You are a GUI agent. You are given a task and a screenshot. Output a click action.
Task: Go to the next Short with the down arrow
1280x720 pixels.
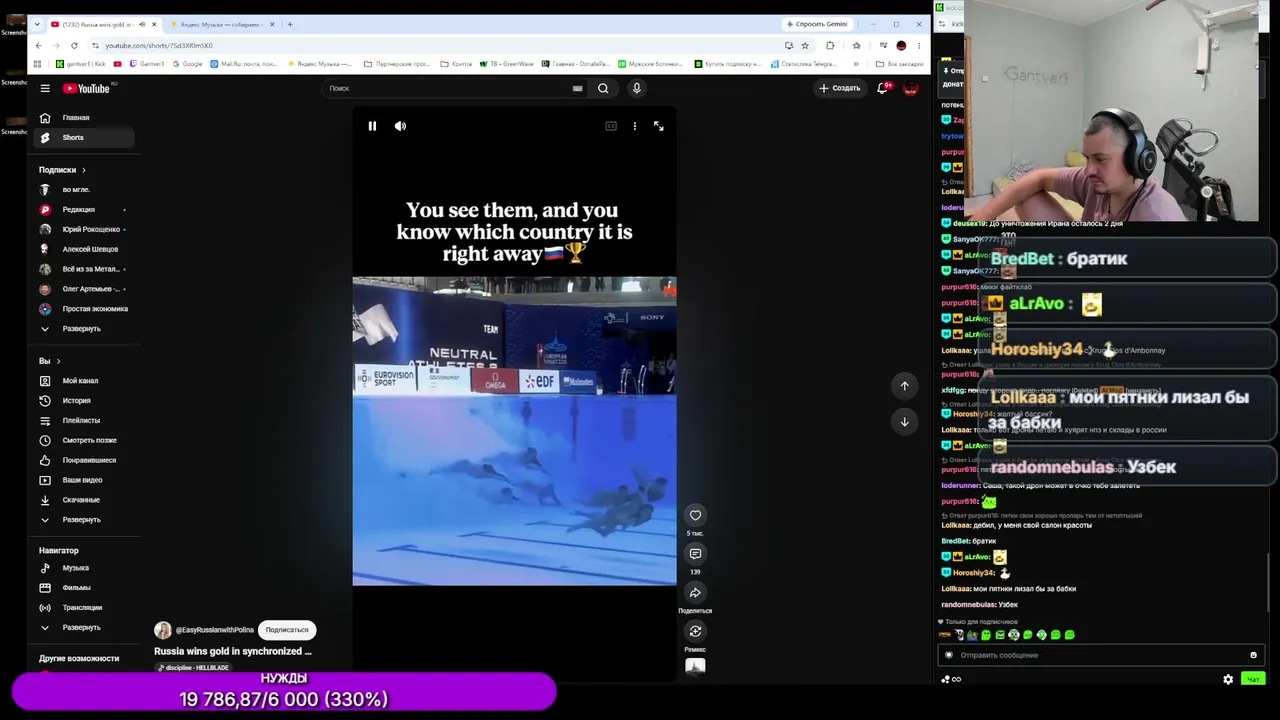pos(904,421)
